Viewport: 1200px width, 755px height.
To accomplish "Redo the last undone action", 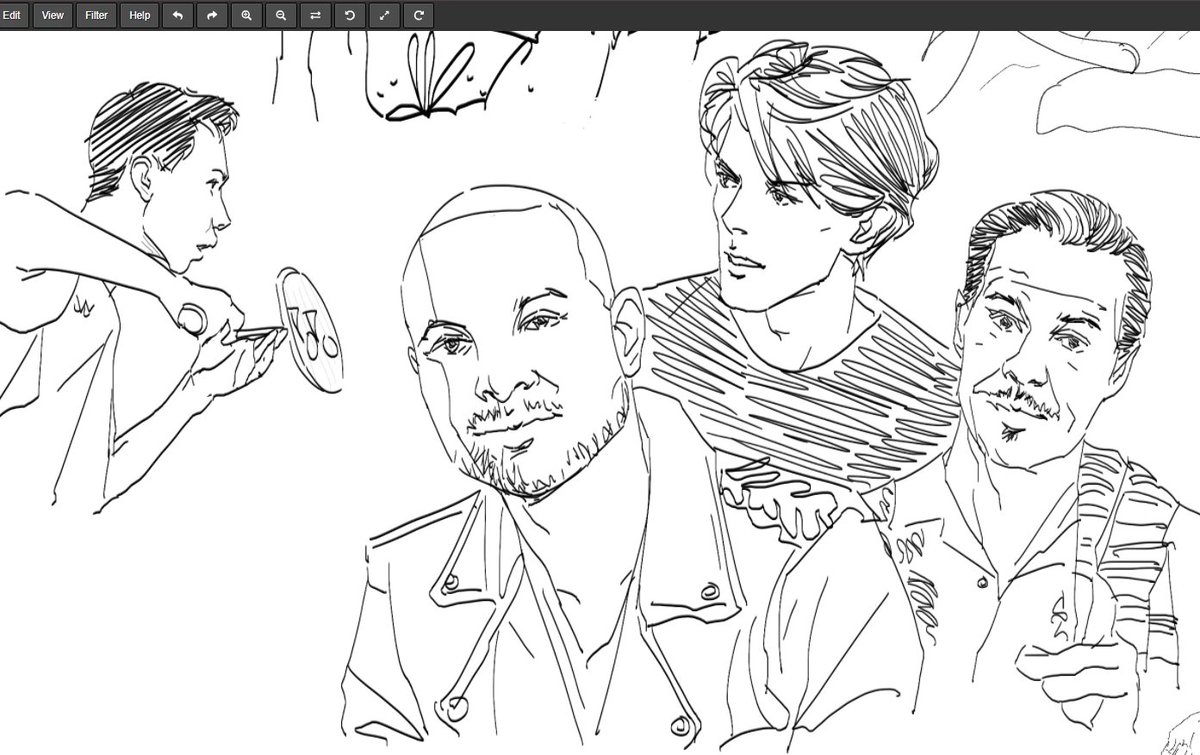I will pos(212,15).
